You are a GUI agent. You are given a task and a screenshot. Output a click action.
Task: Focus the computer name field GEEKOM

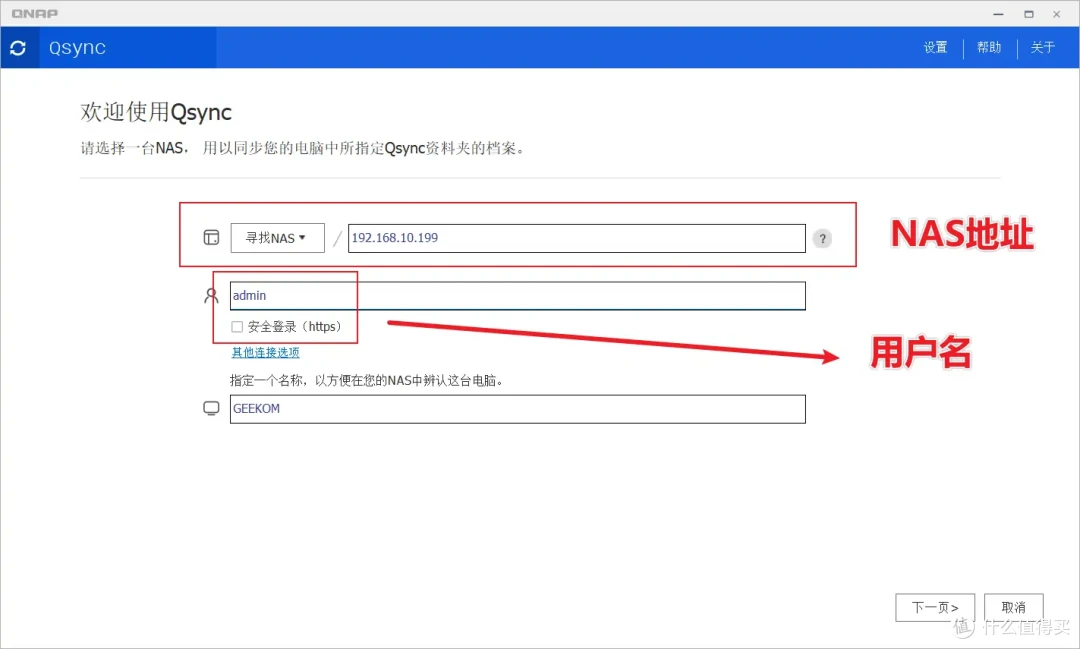pyautogui.click(x=517, y=409)
